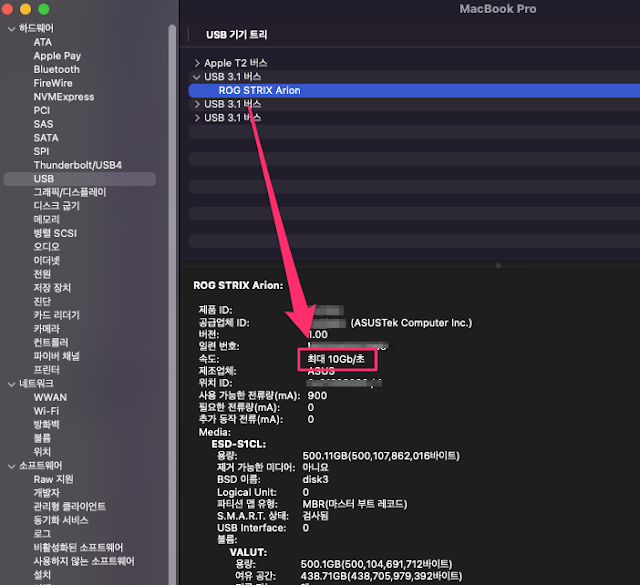Click the USB 기기 트리 column header
This screenshot has height=585, width=640.
click(x=237, y=35)
